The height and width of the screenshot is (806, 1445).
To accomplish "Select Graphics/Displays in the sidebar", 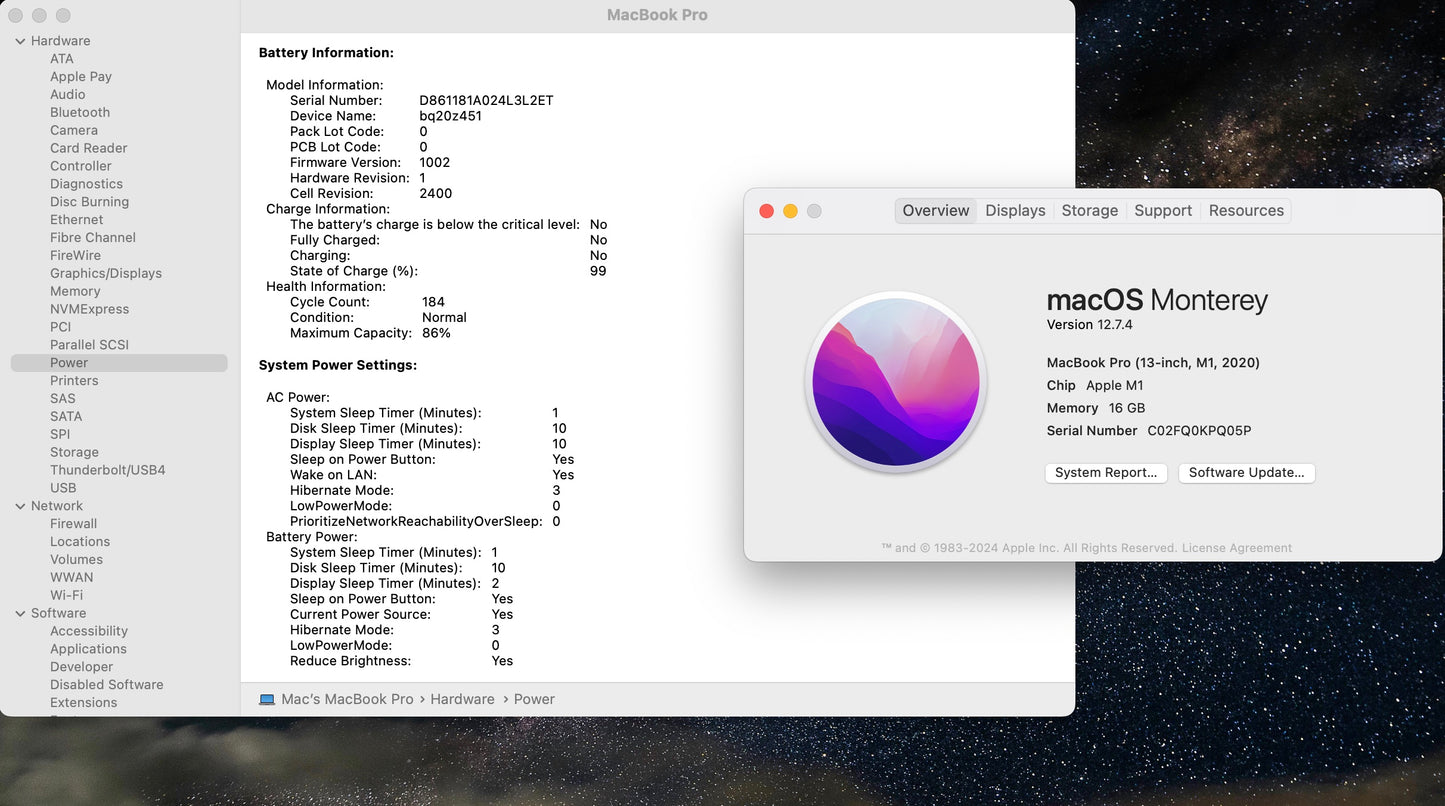I will (x=106, y=274).
